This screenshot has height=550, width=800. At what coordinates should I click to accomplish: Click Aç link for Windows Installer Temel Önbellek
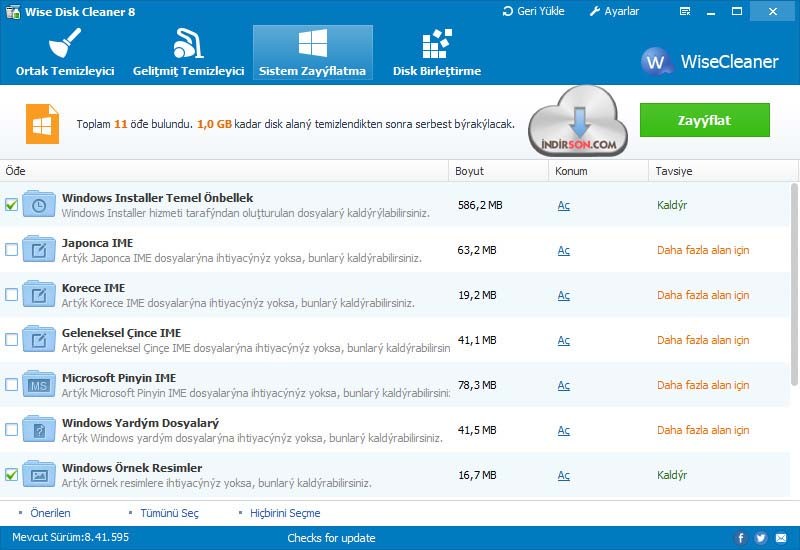point(563,206)
